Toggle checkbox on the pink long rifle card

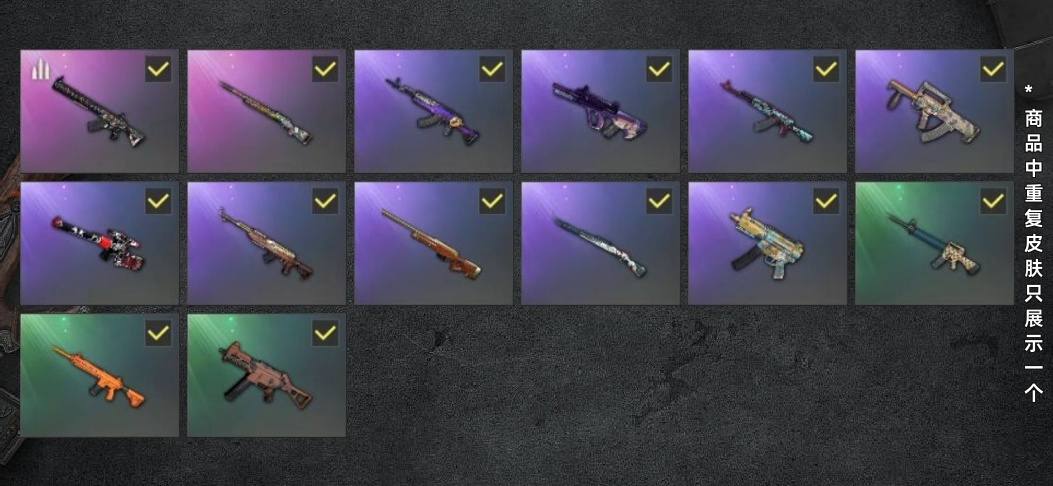(x=325, y=69)
